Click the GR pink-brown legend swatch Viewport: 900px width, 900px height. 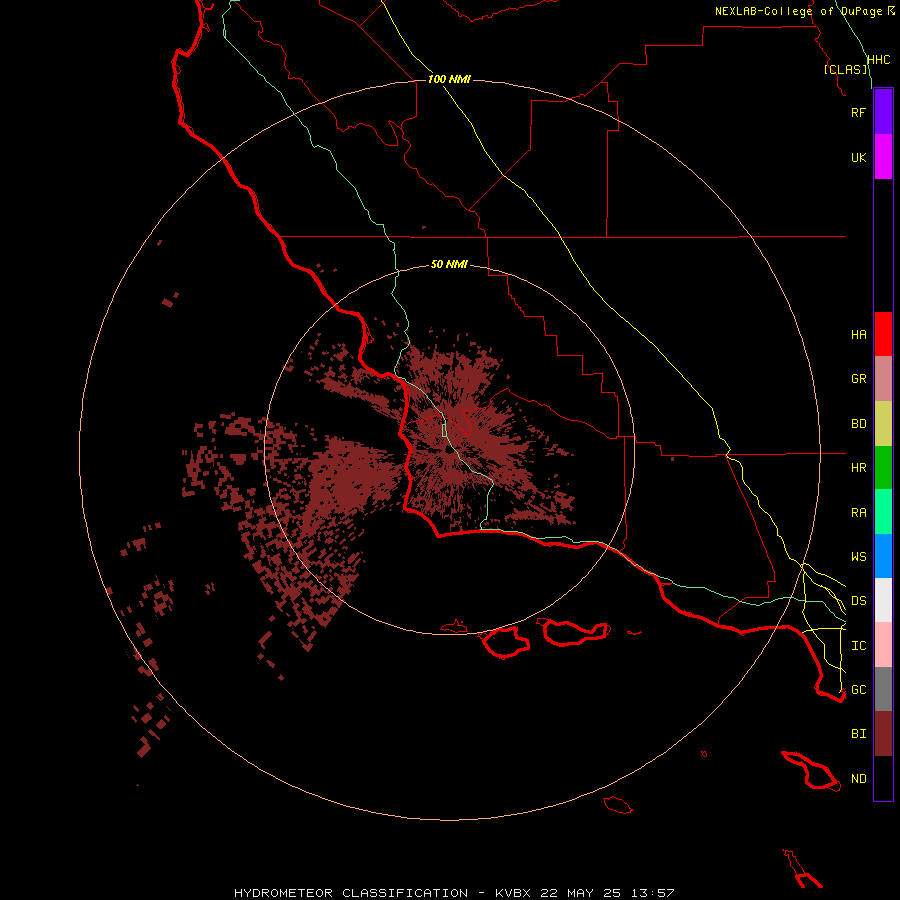point(883,379)
